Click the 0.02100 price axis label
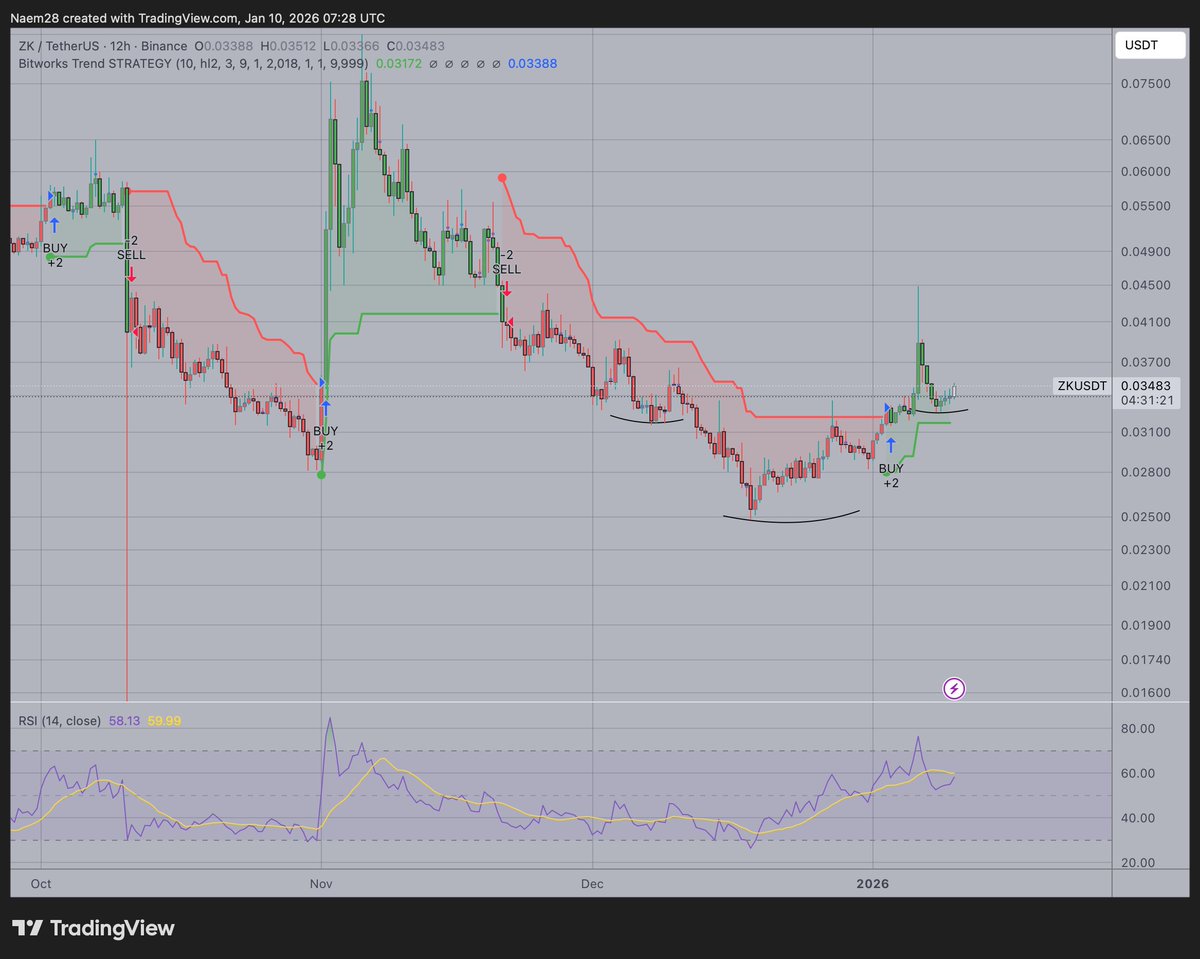 (x=1147, y=586)
